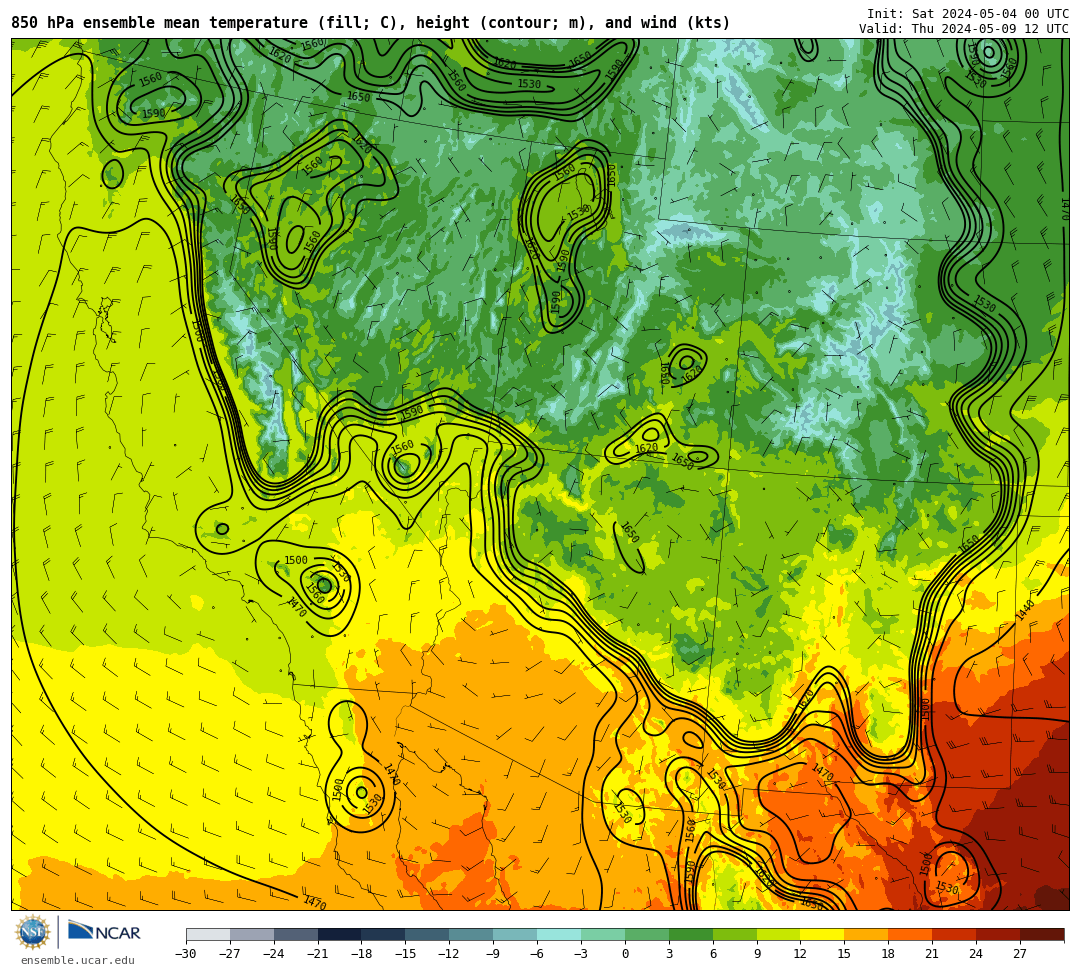Screen dimensions: 1080x973
Task: Pick the olive green swatch between 6 and 9
Action: pyautogui.click(x=735, y=934)
